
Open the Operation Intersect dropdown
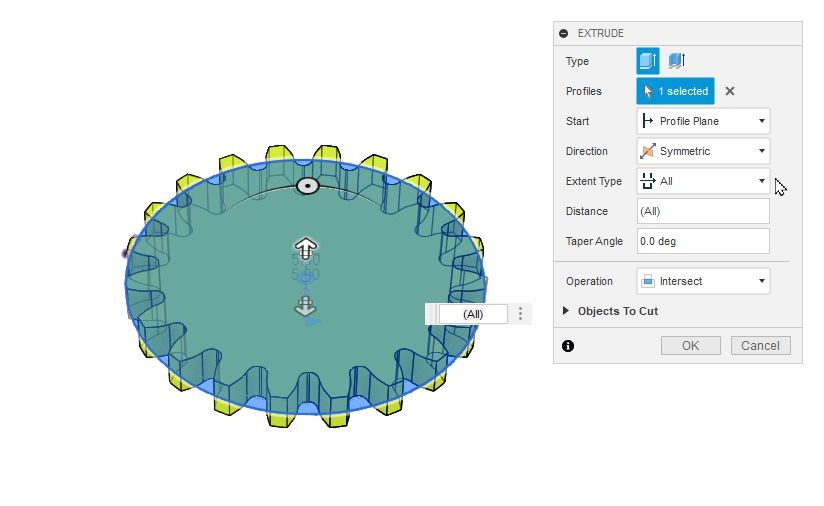point(703,281)
